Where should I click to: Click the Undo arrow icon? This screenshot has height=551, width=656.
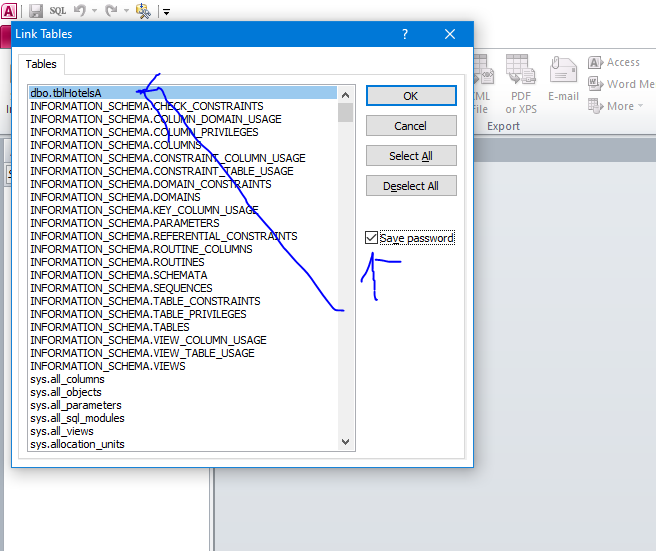[80, 11]
